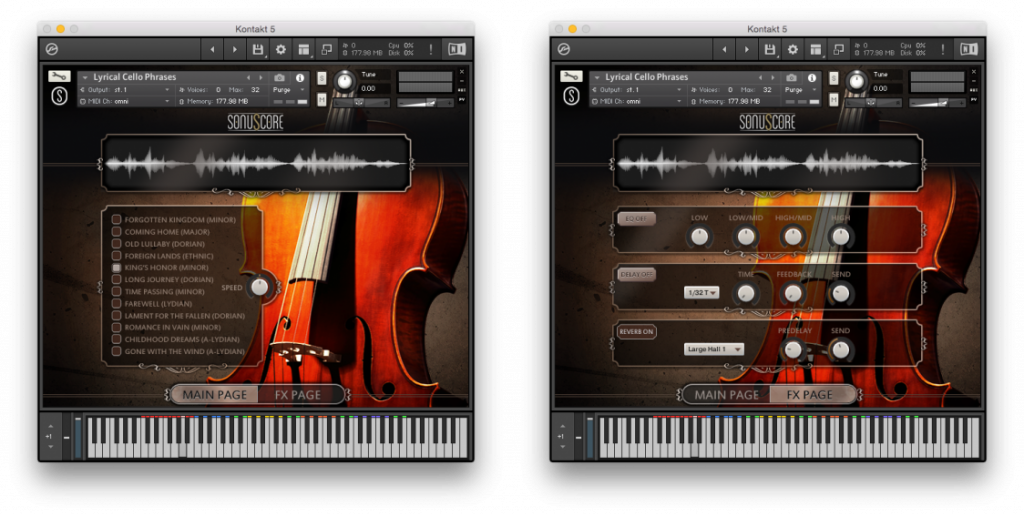Click next arrow in left window toolbar
Viewport: 1024px width, 516px height.
point(235,49)
